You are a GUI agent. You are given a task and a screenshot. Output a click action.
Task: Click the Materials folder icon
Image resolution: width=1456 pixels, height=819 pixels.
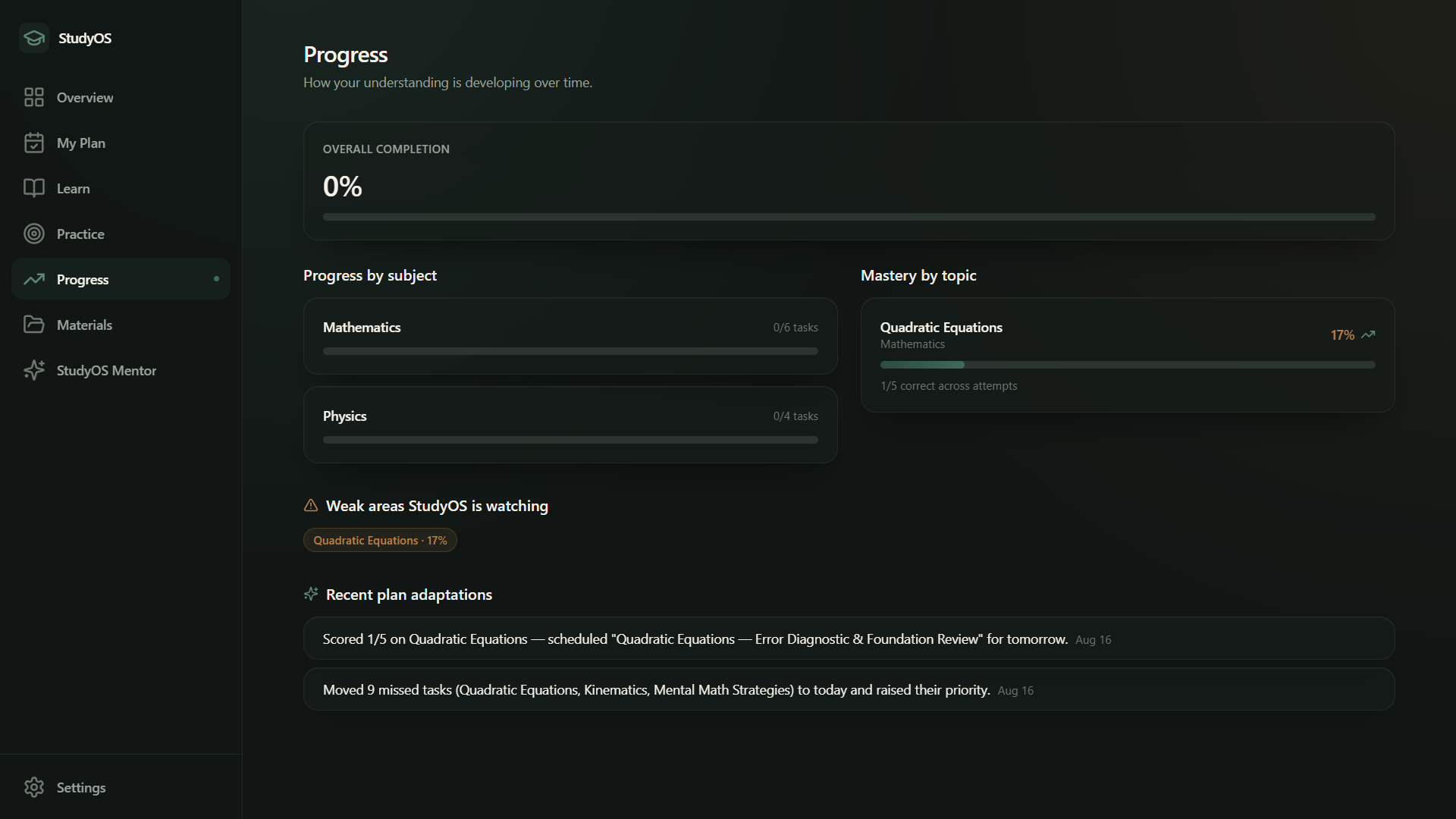coord(34,325)
